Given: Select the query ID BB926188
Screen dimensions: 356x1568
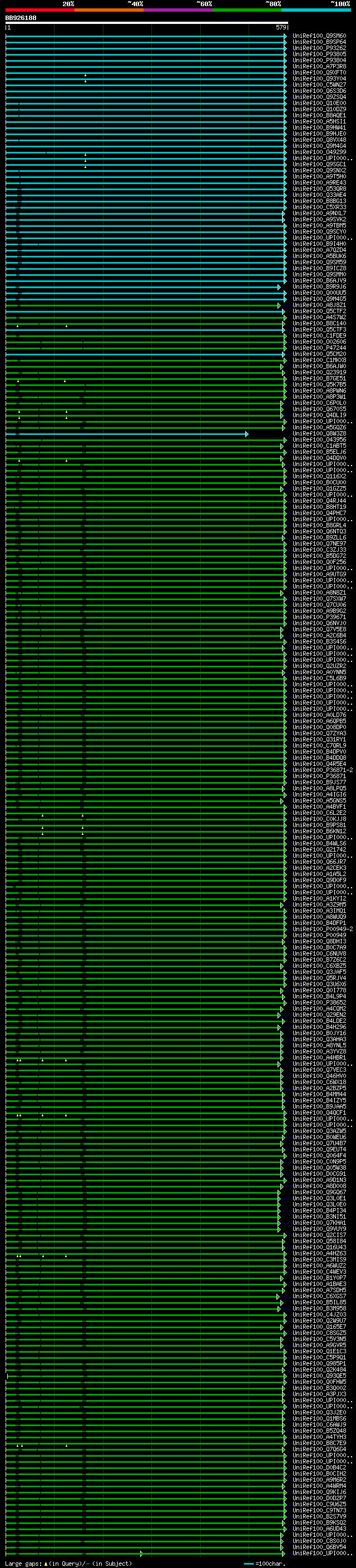Looking at the screenshot, I should click(x=21, y=18).
